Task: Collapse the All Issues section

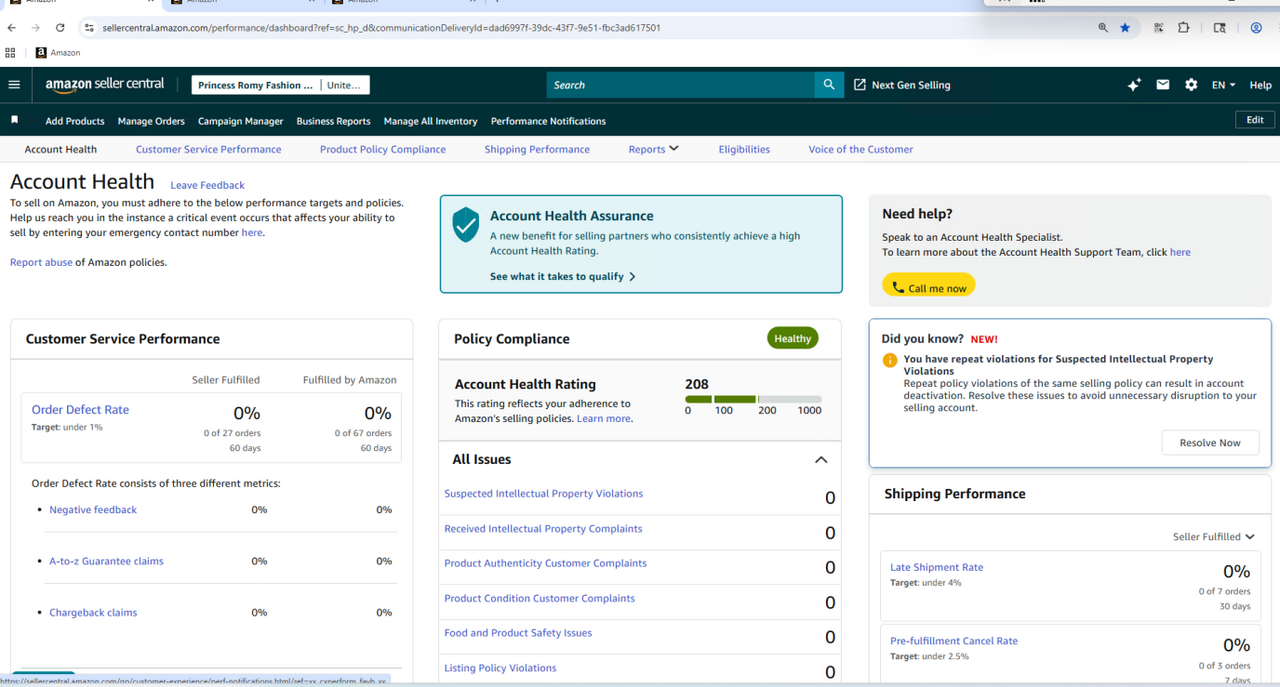Action: pyautogui.click(x=821, y=460)
